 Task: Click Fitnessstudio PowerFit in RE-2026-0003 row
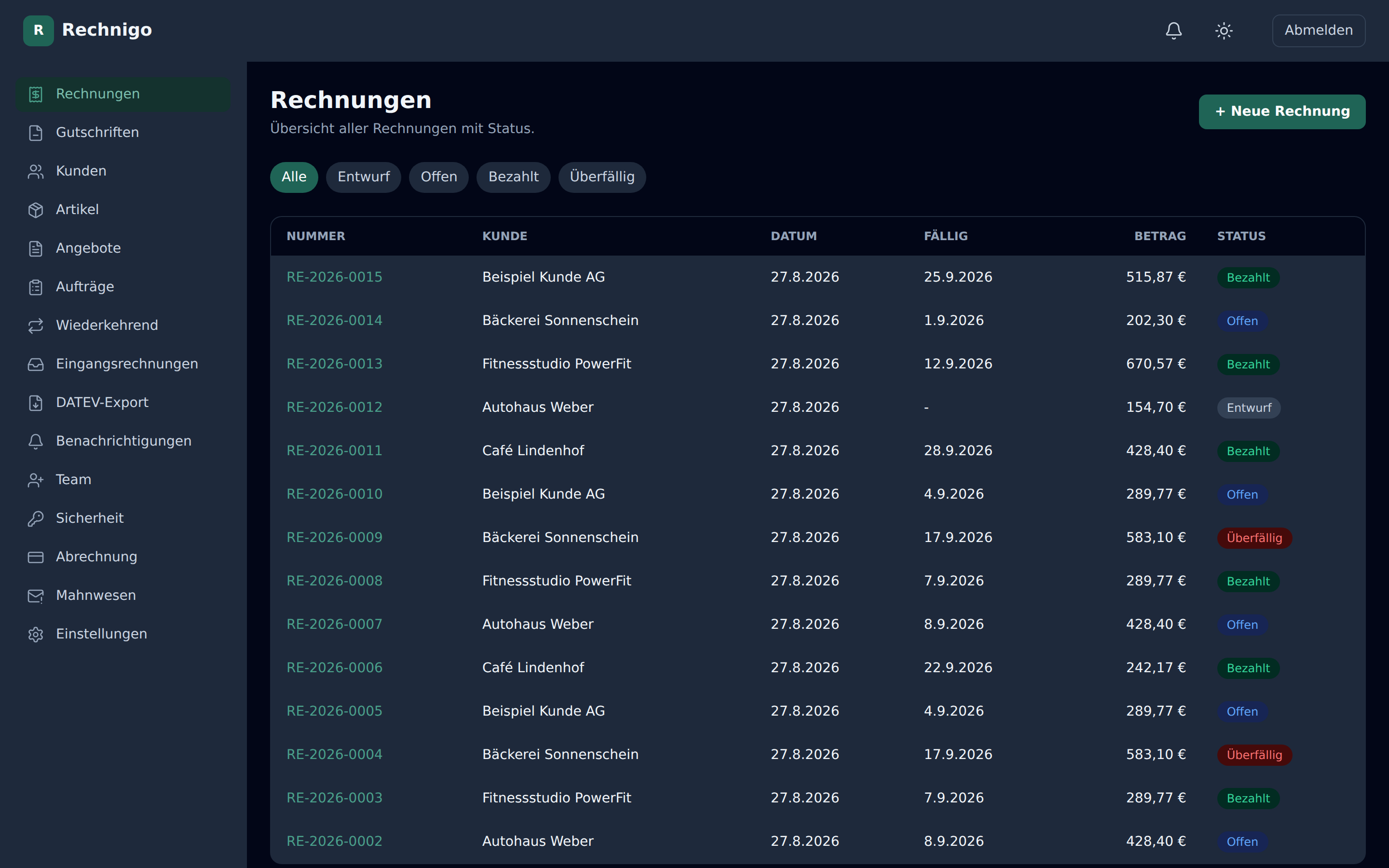click(x=556, y=798)
